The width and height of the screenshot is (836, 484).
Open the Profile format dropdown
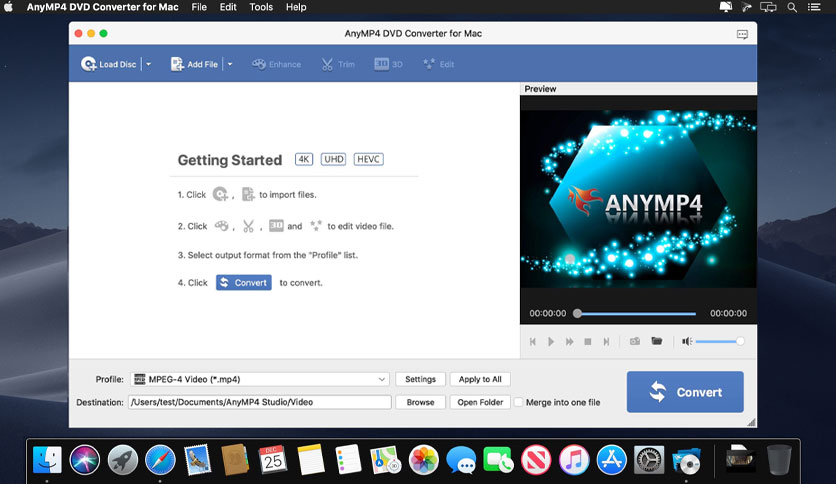(x=260, y=379)
